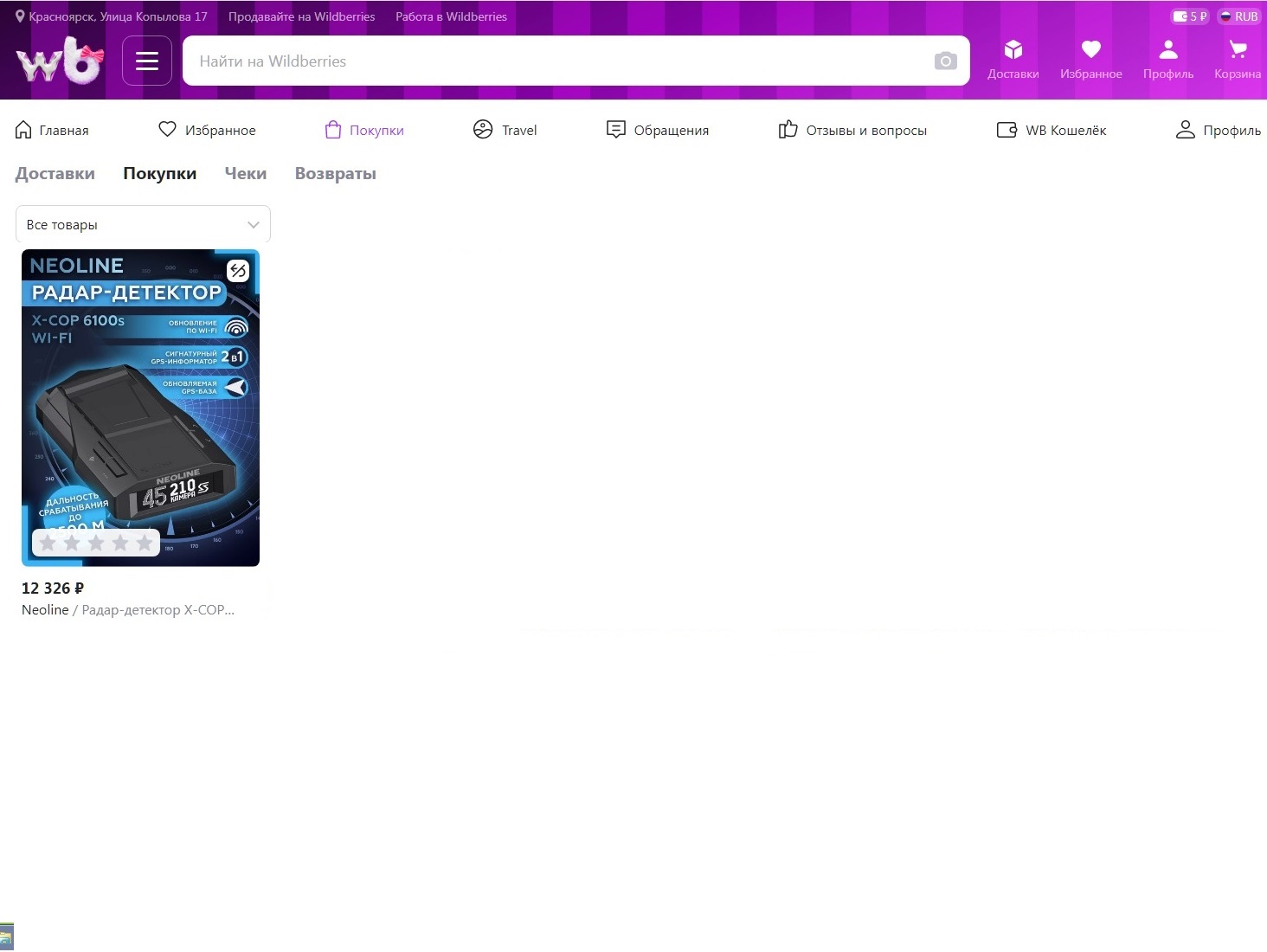Viewport: 1267px width, 952px height.
Task: Expand Все товары filter dropdown
Action: click(x=143, y=224)
